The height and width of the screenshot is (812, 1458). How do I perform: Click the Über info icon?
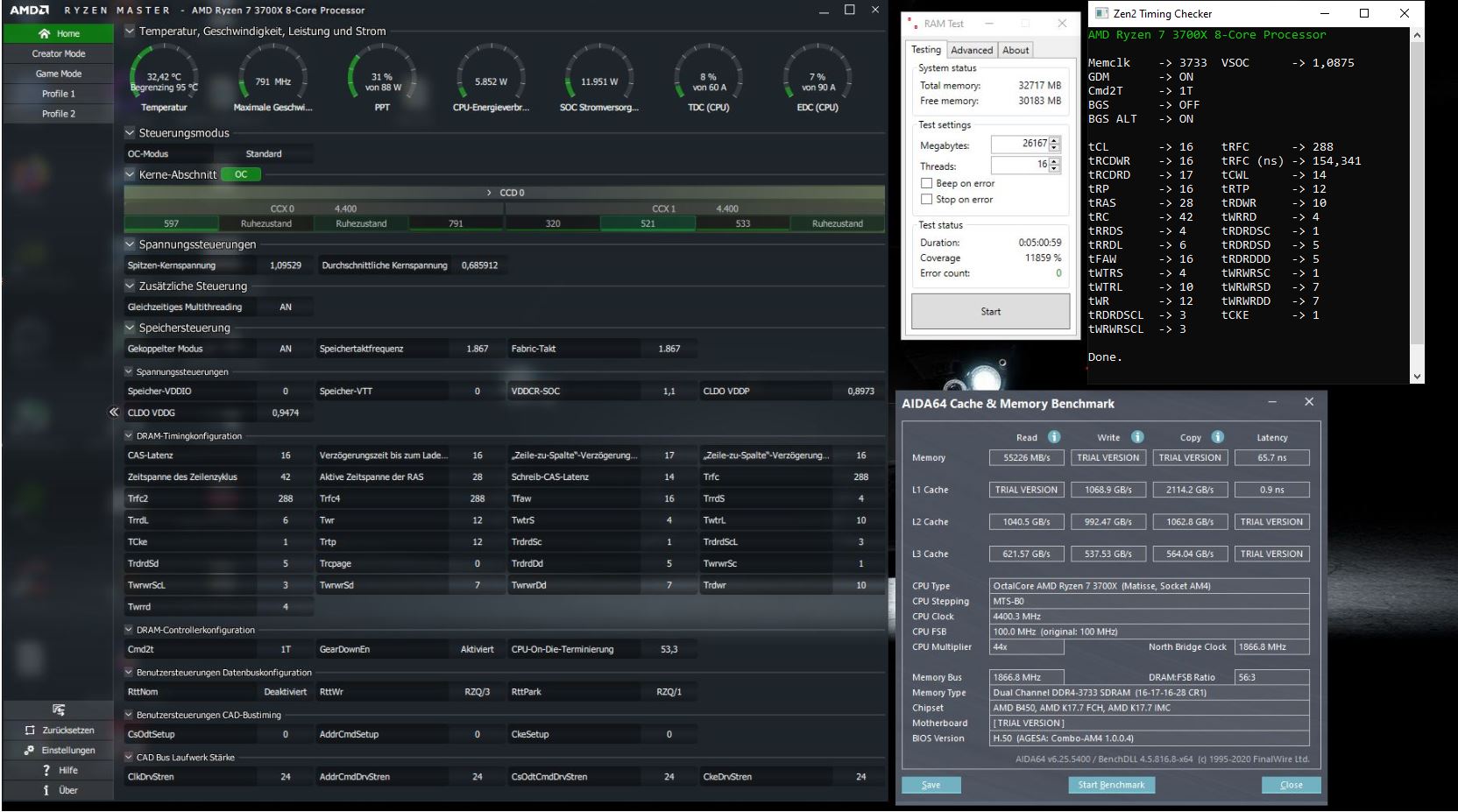point(46,790)
